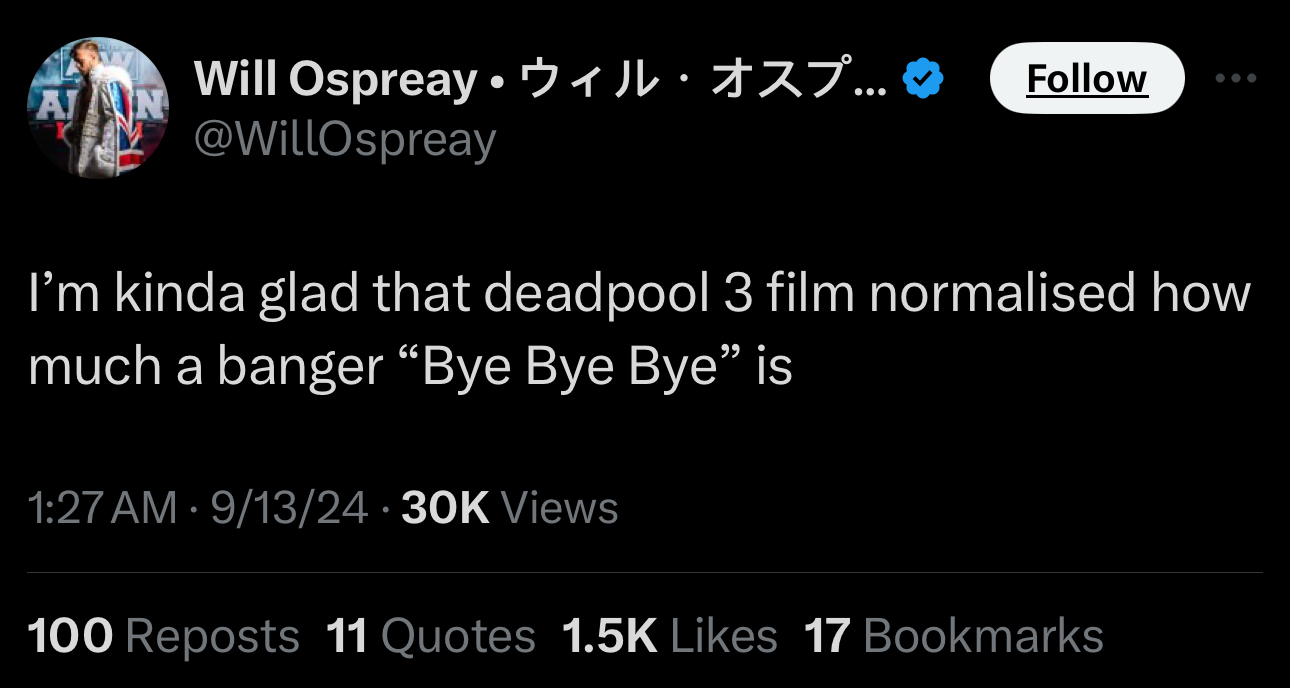Open the 30K Views analytics
The width and height of the screenshot is (1290, 688).
tap(509, 508)
